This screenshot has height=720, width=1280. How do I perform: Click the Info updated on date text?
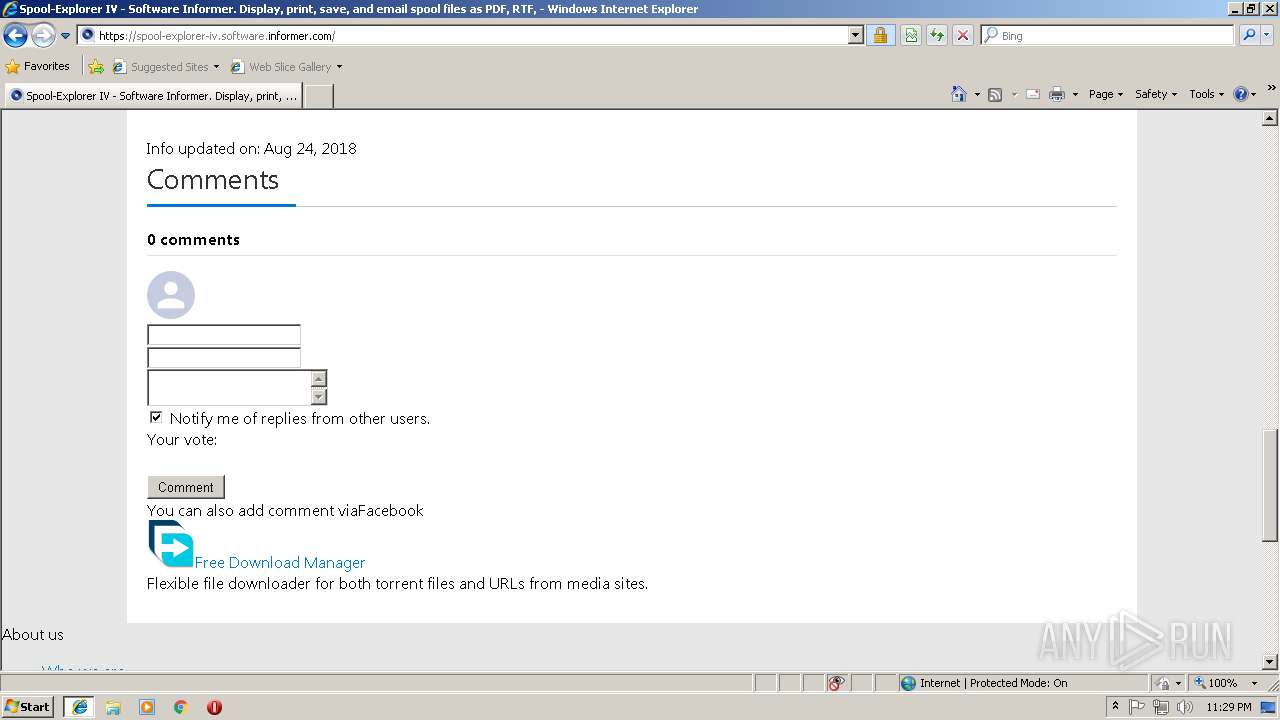tap(251, 148)
